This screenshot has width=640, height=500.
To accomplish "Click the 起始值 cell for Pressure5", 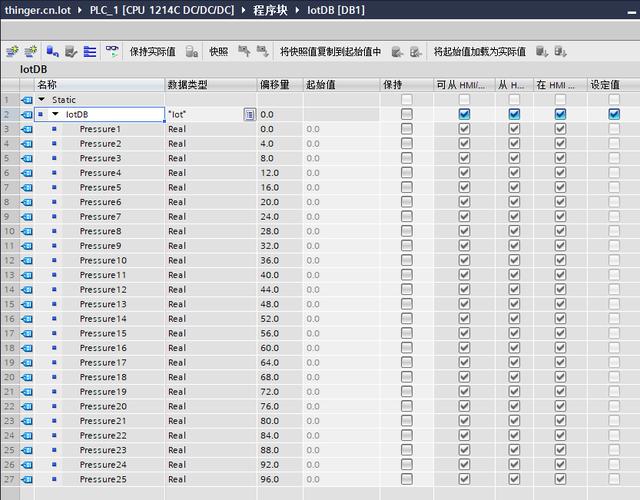I will [x=340, y=187].
